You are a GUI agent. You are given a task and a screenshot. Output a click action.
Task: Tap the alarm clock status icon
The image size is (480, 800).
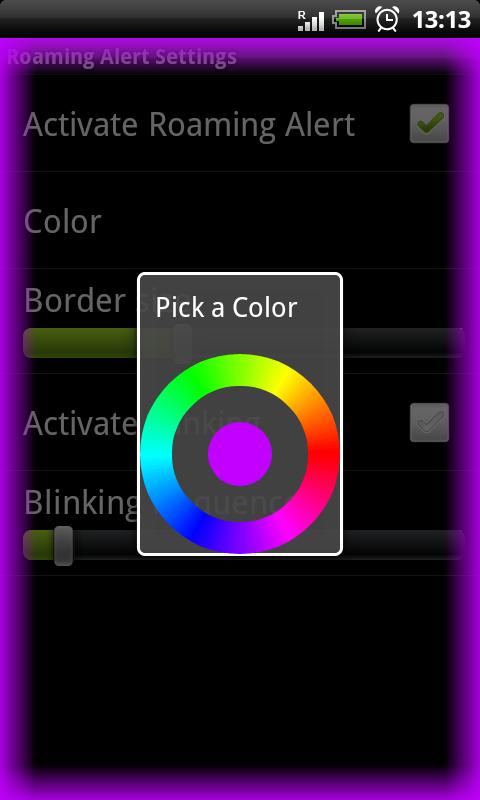click(387, 20)
